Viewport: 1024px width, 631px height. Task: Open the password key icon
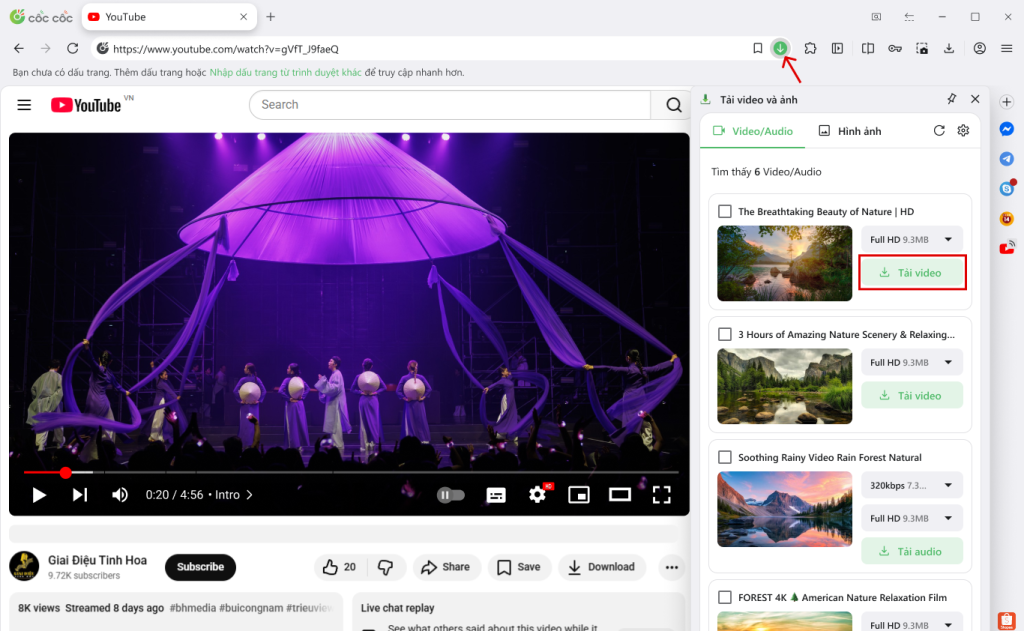point(895,48)
